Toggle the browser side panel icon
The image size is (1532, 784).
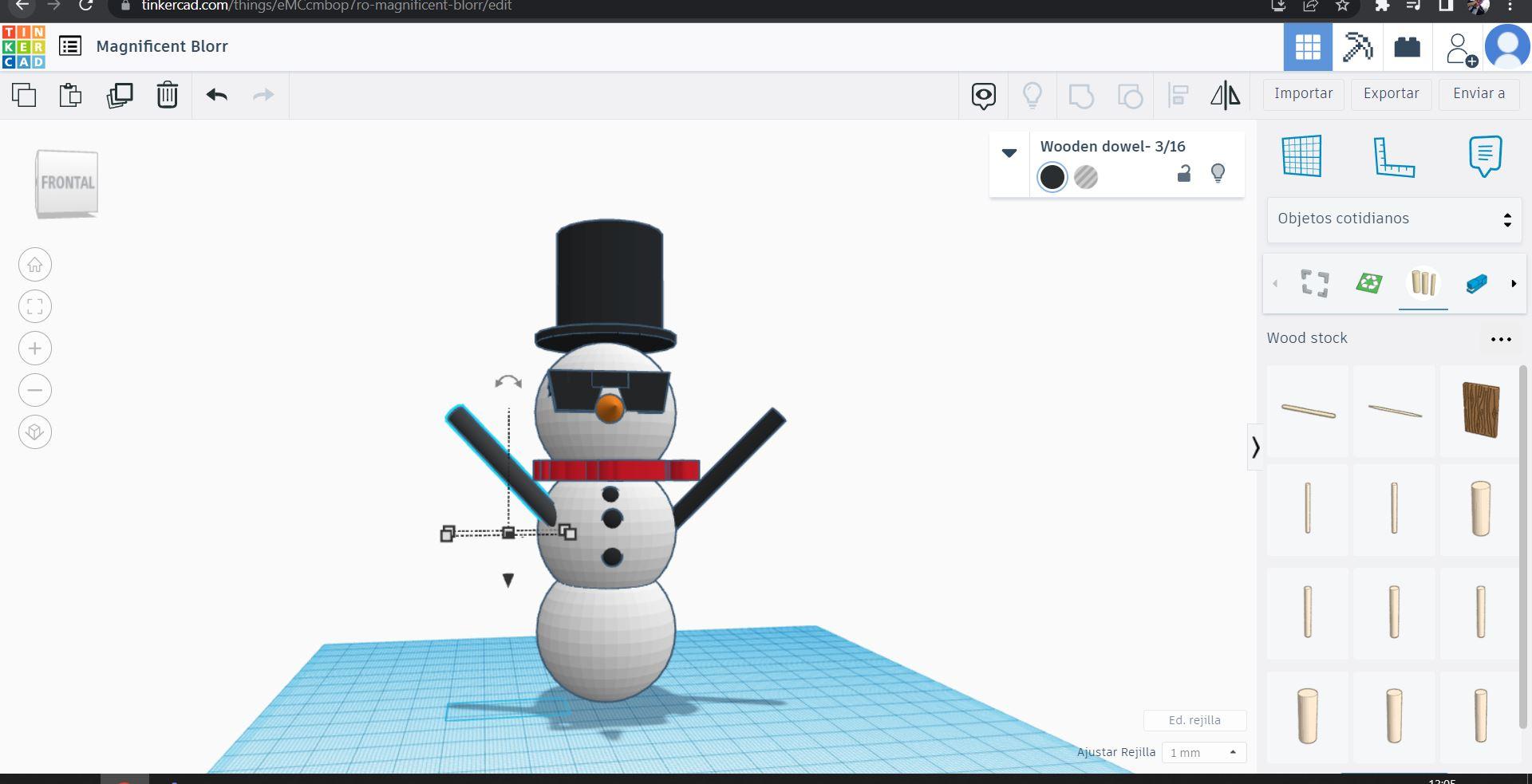pyautogui.click(x=1446, y=6)
